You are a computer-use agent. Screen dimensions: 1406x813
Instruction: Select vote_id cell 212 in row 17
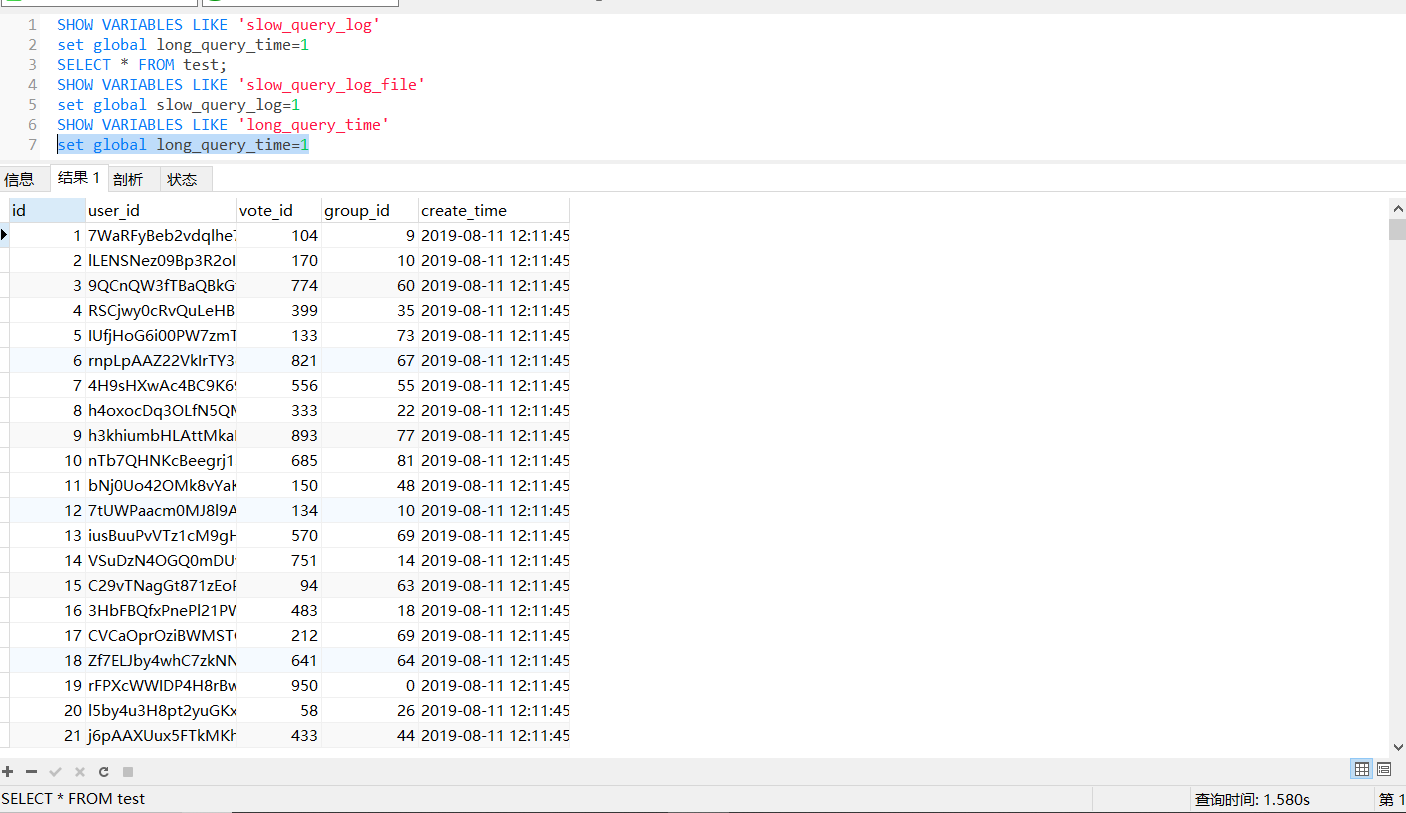[279, 636]
